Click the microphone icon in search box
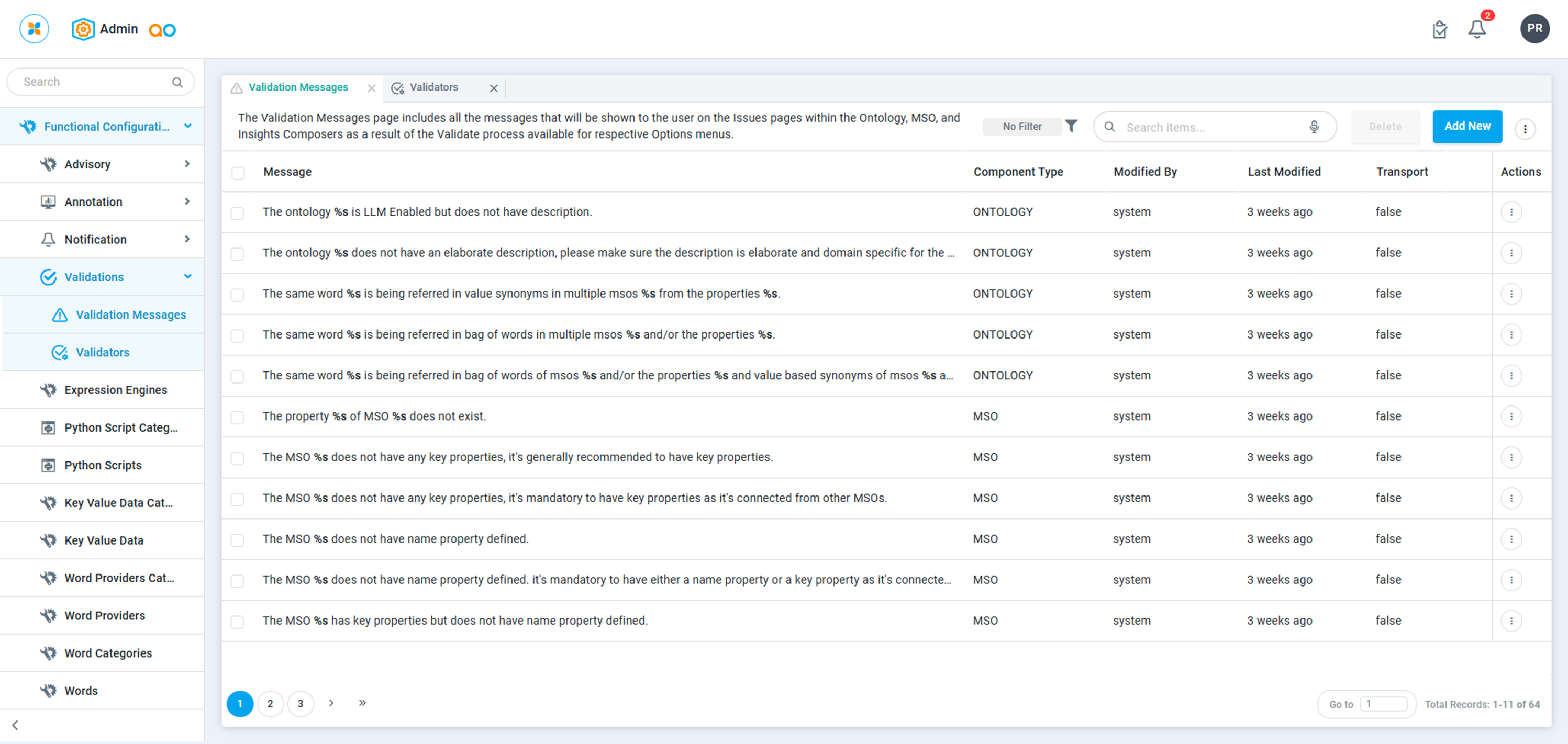This screenshot has width=1568, height=744. click(x=1314, y=127)
